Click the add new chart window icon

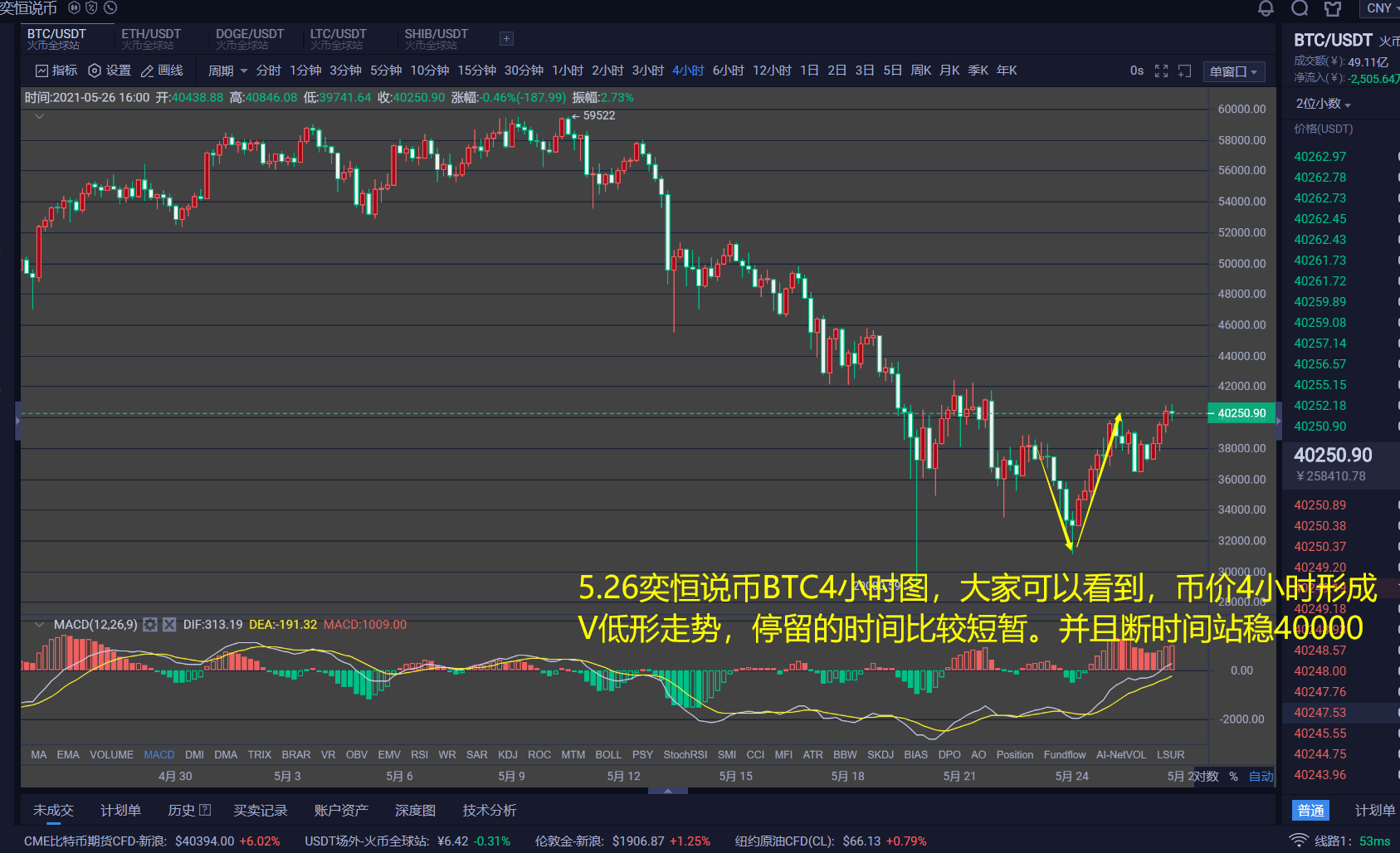pyautogui.click(x=1184, y=71)
